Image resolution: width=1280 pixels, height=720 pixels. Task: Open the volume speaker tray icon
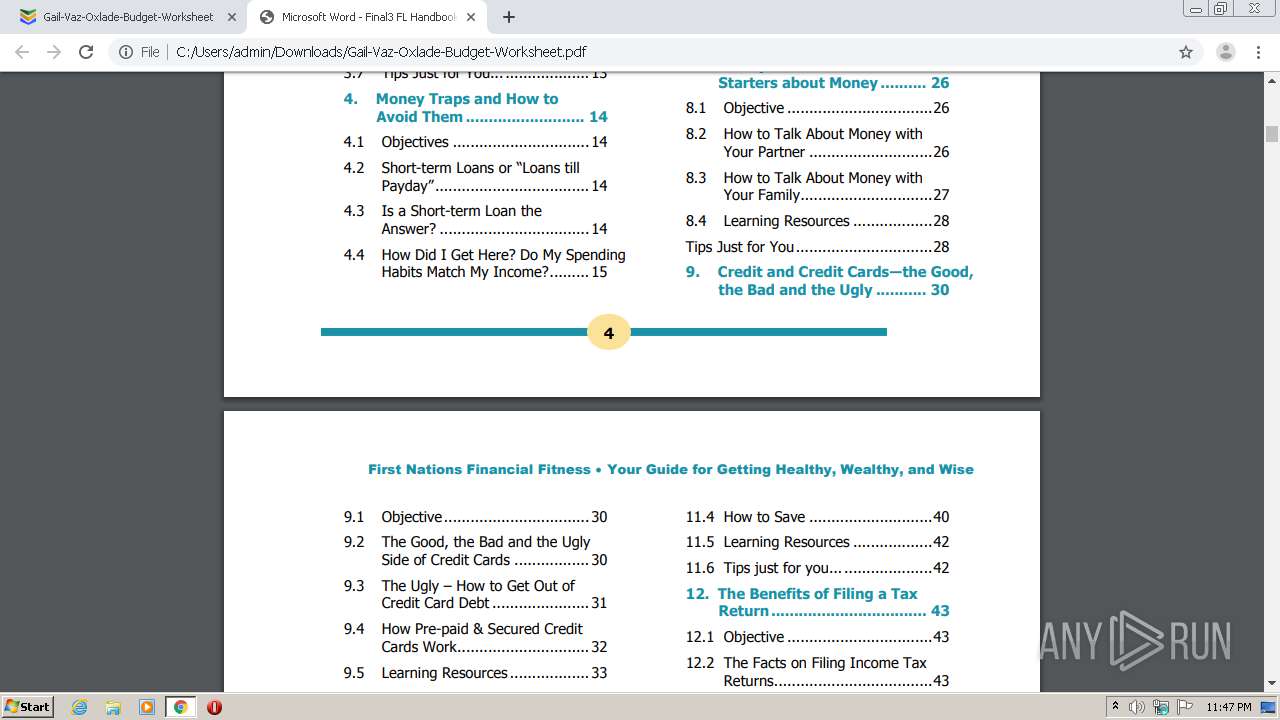(x=1137, y=707)
